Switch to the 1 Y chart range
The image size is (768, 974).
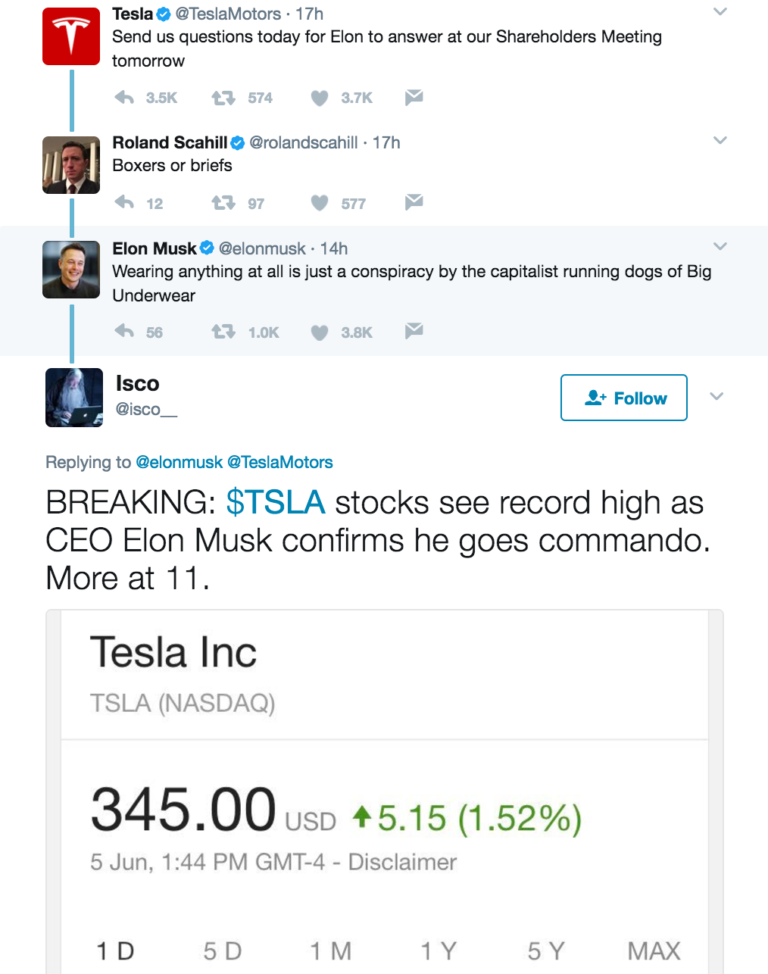438,951
